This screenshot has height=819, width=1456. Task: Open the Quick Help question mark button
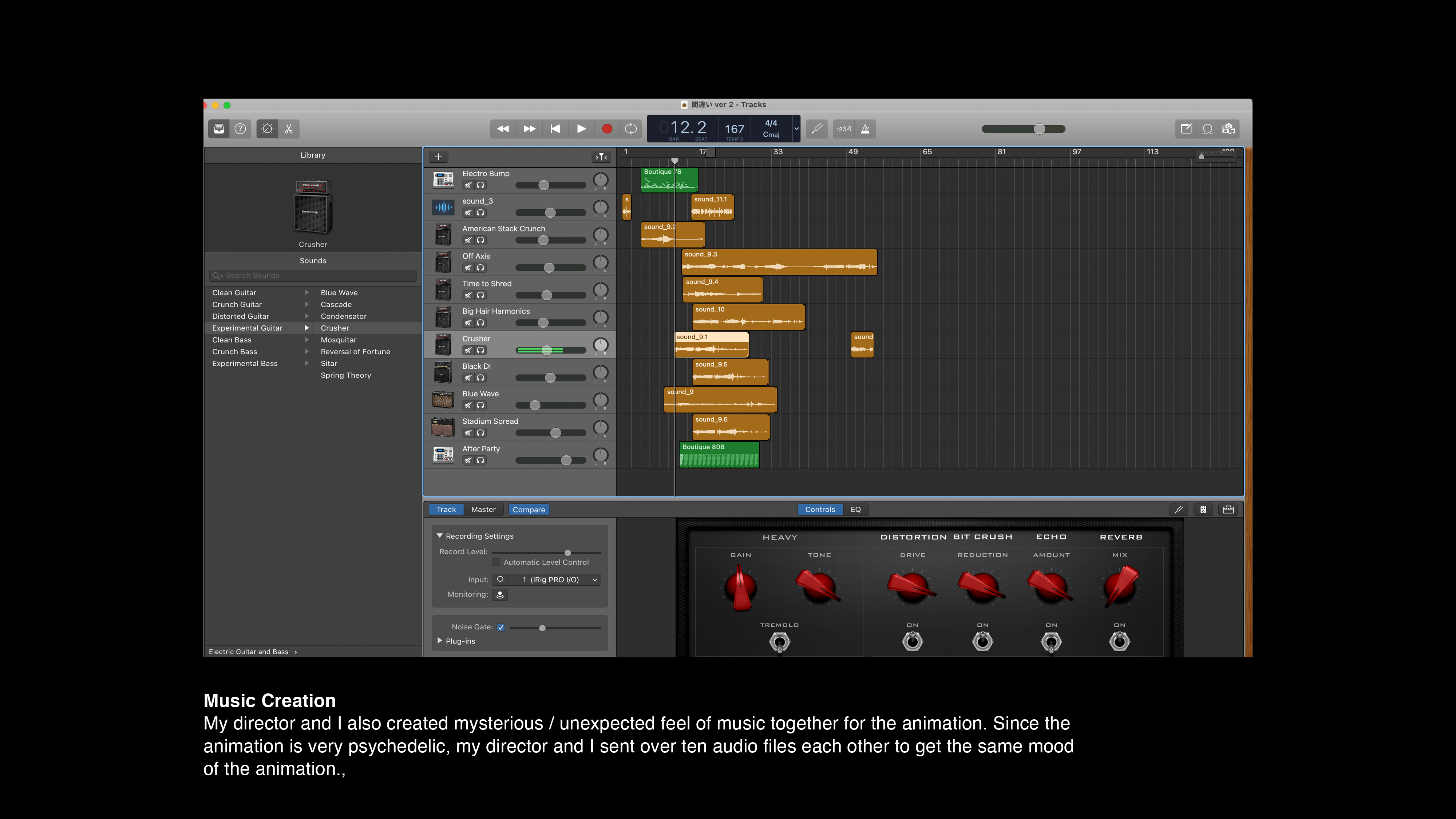pyautogui.click(x=240, y=129)
